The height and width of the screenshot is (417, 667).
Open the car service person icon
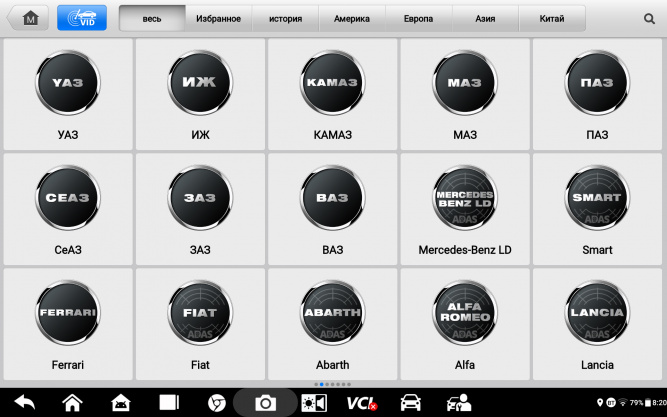[x=459, y=403]
